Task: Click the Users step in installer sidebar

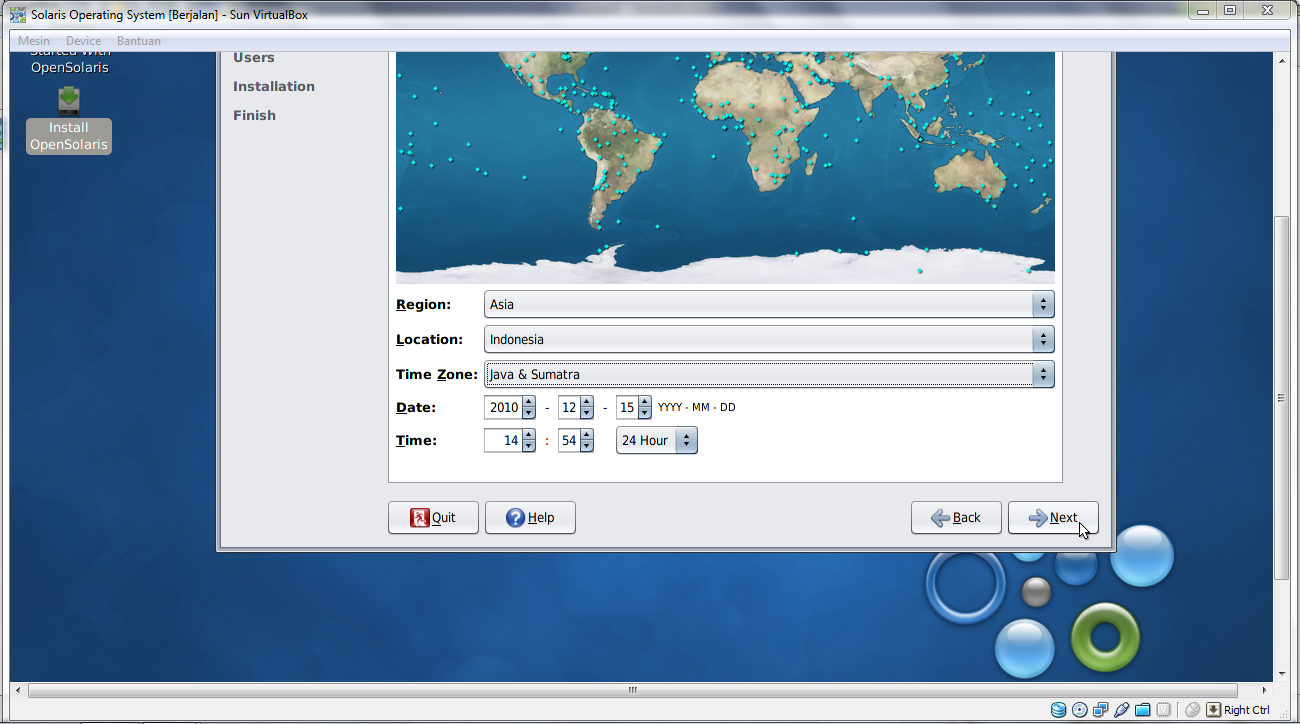Action: coord(254,57)
